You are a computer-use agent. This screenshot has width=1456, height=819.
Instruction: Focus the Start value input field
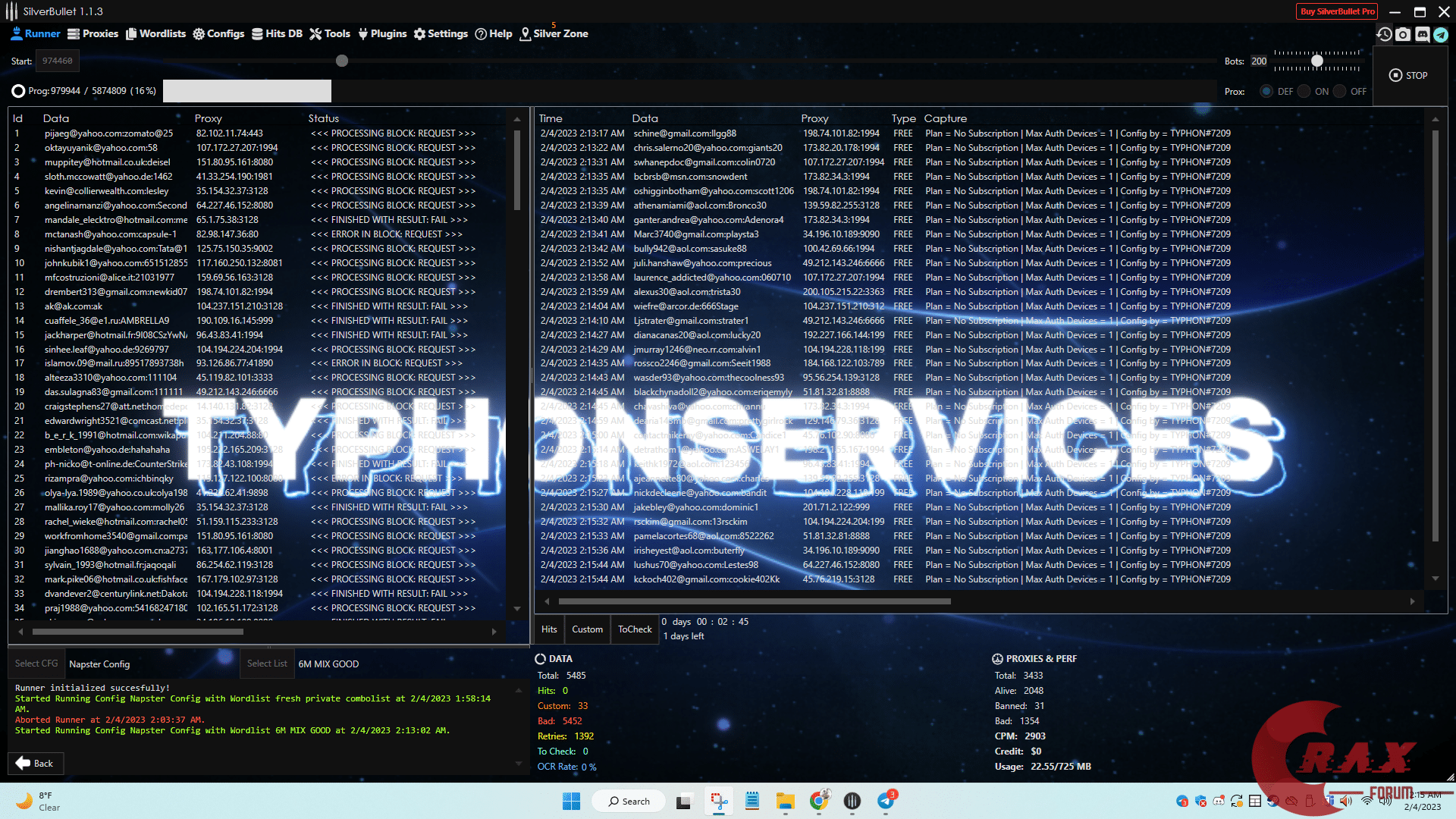tap(58, 61)
